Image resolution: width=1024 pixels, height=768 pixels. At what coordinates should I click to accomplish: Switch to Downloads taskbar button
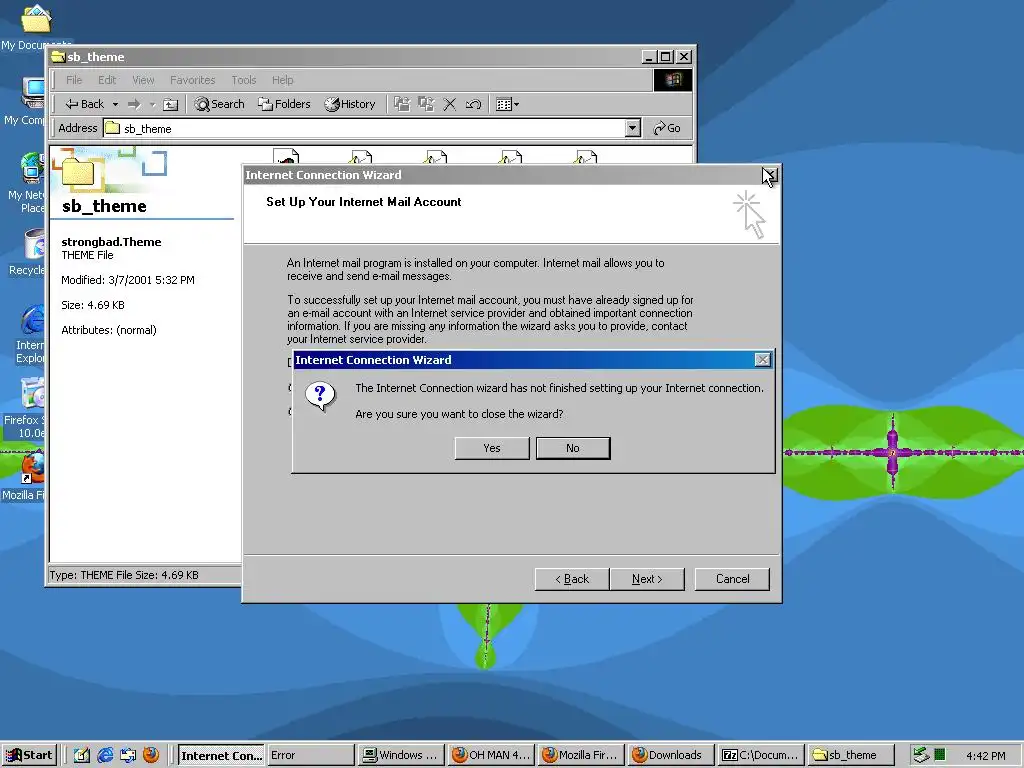click(671, 755)
